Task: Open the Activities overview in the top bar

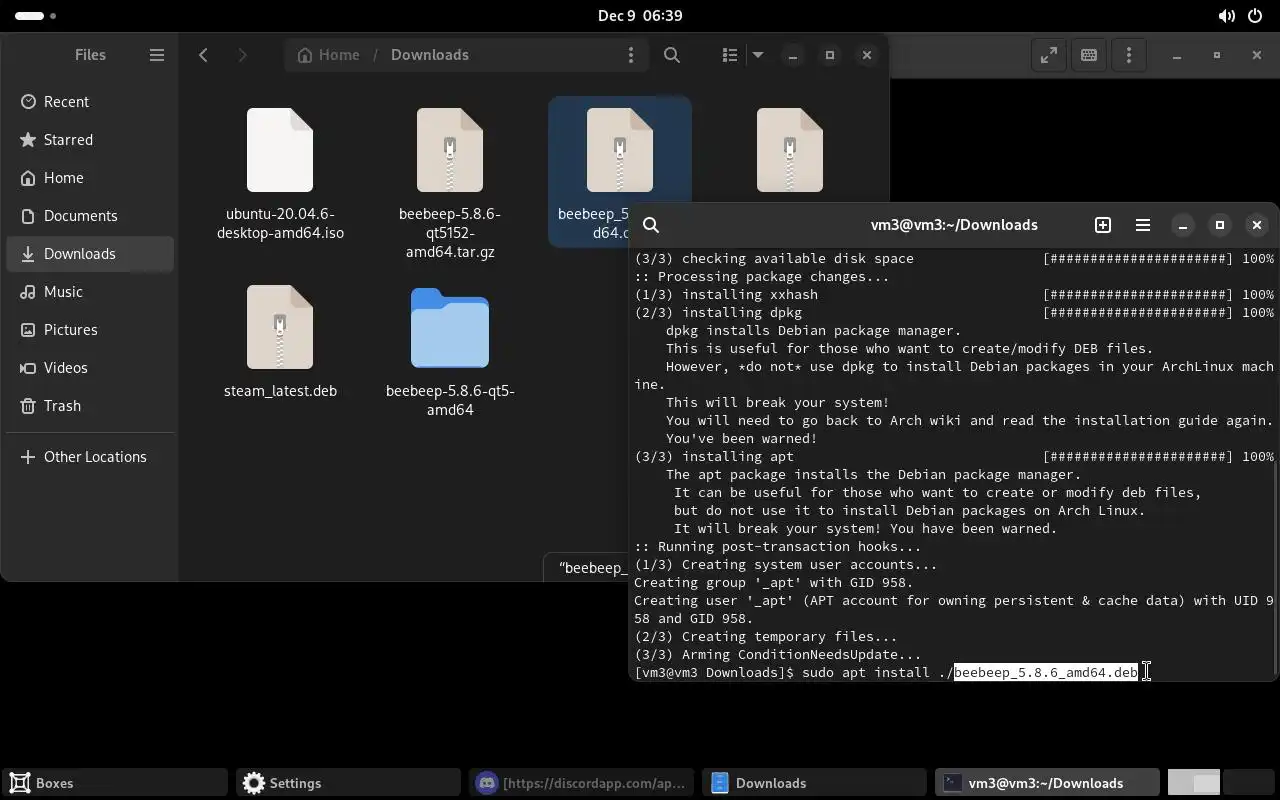Action: (x=36, y=16)
